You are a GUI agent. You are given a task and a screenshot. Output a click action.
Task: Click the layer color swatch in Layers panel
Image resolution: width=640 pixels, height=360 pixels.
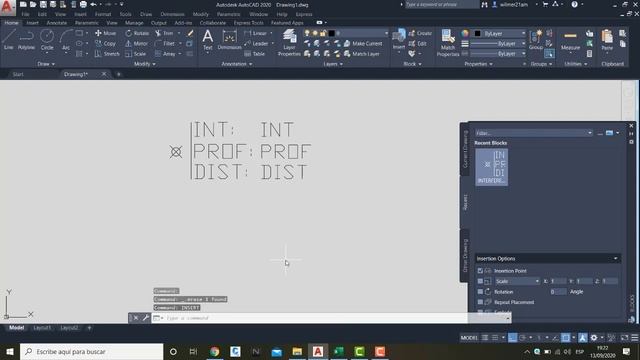pyautogui.click(x=331, y=33)
